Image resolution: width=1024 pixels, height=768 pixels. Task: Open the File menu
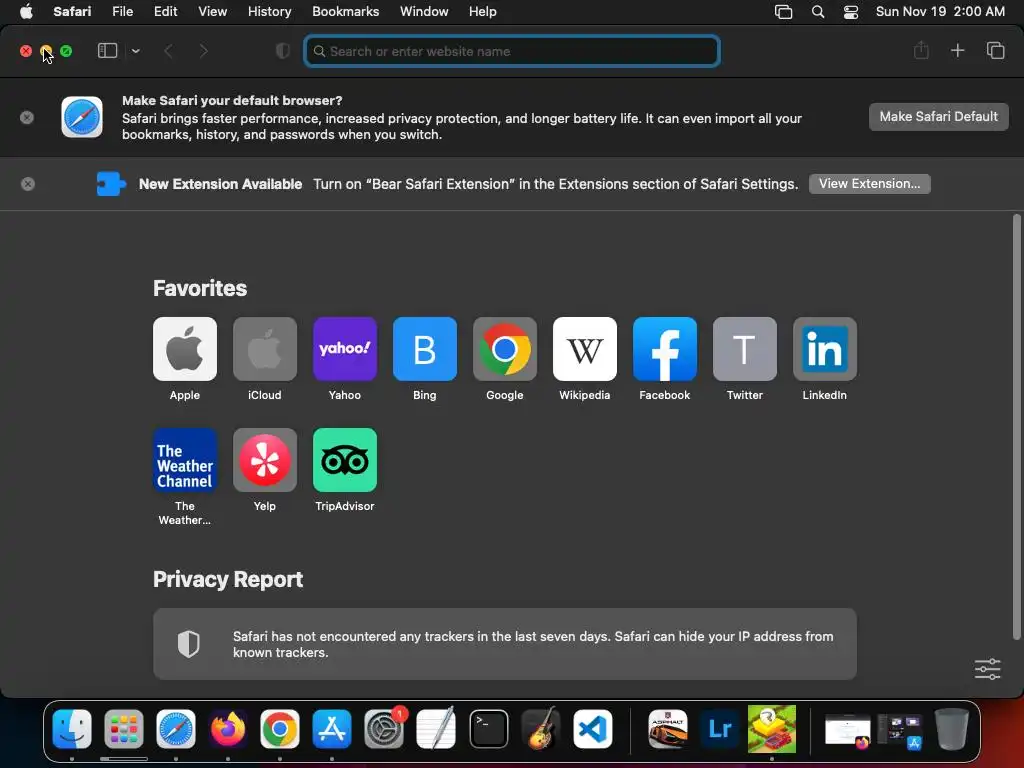point(122,12)
